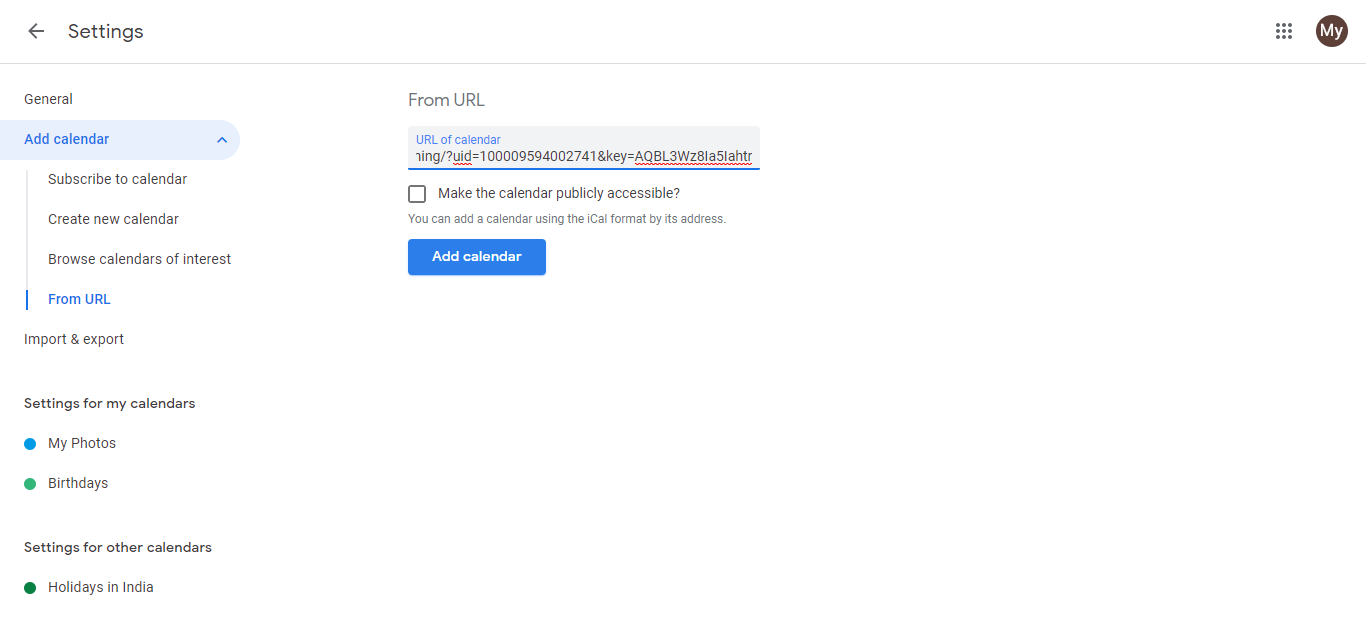
Task: Click Settings for other calendars heading
Action: [x=118, y=547]
